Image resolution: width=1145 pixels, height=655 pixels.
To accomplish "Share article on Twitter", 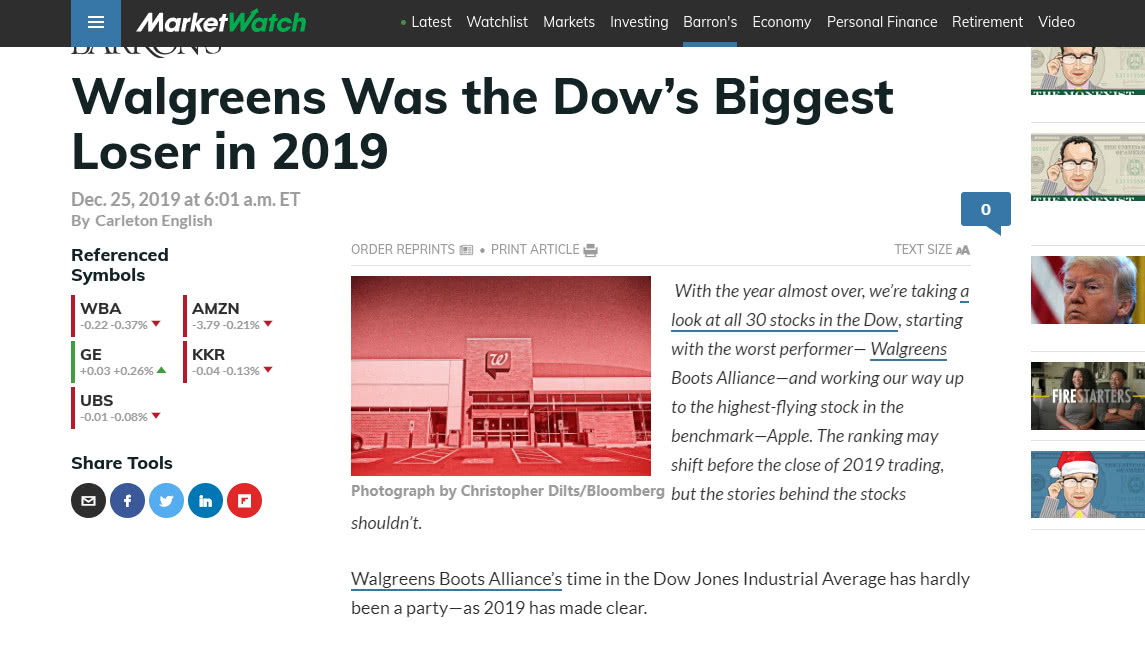I will pos(166,501).
